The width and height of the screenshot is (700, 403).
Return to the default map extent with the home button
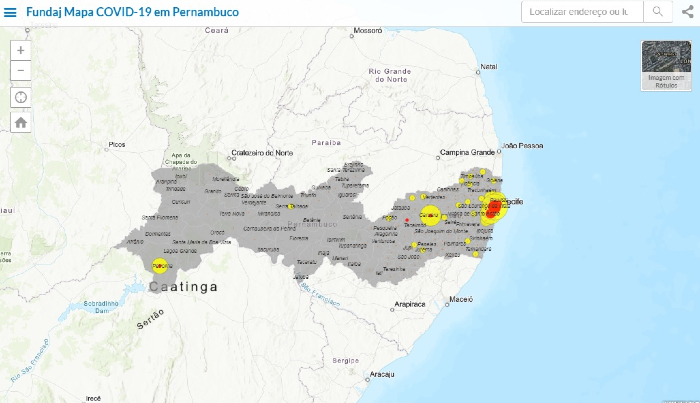click(x=21, y=122)
